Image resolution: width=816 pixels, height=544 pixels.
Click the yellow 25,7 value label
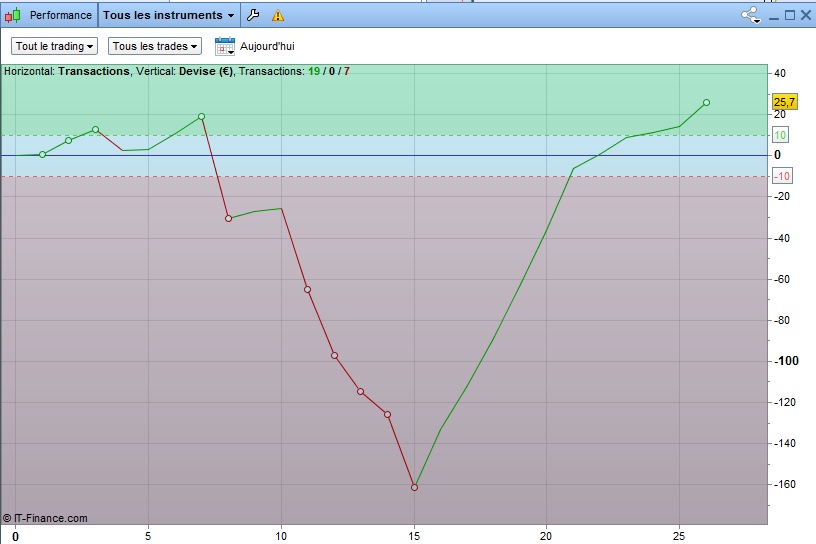coord(784,102)
